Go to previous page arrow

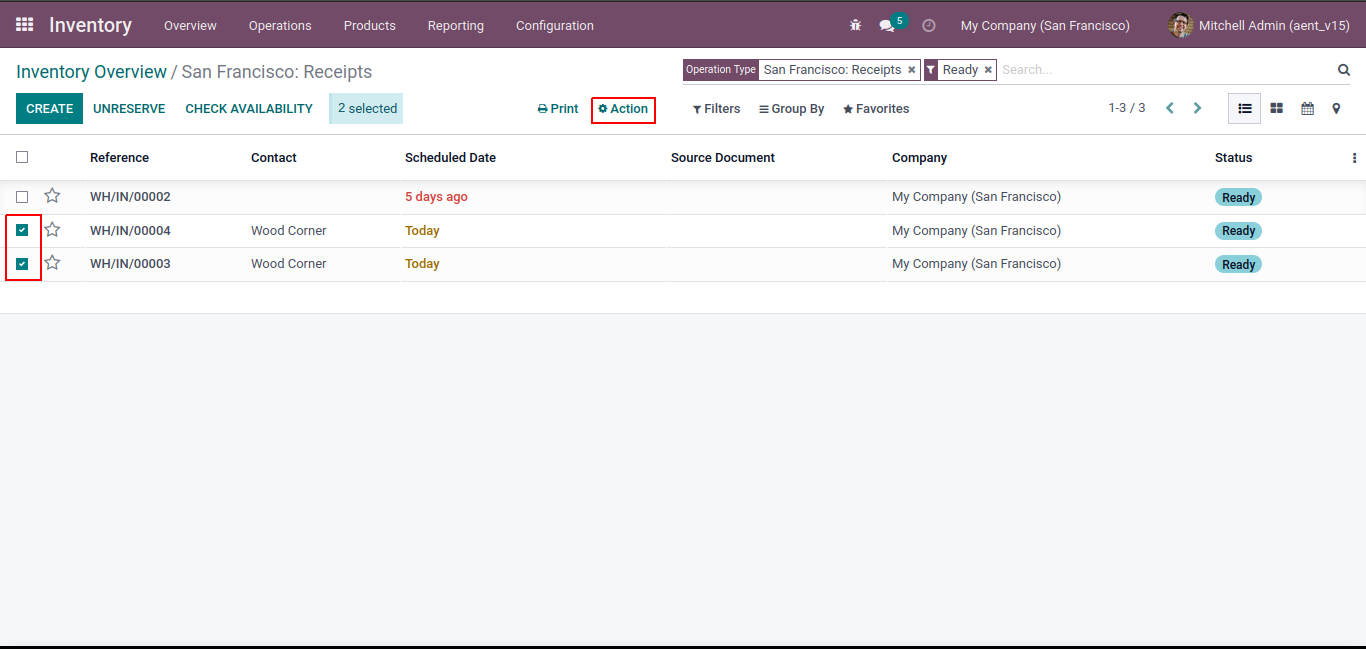(x=1170, y=108)
